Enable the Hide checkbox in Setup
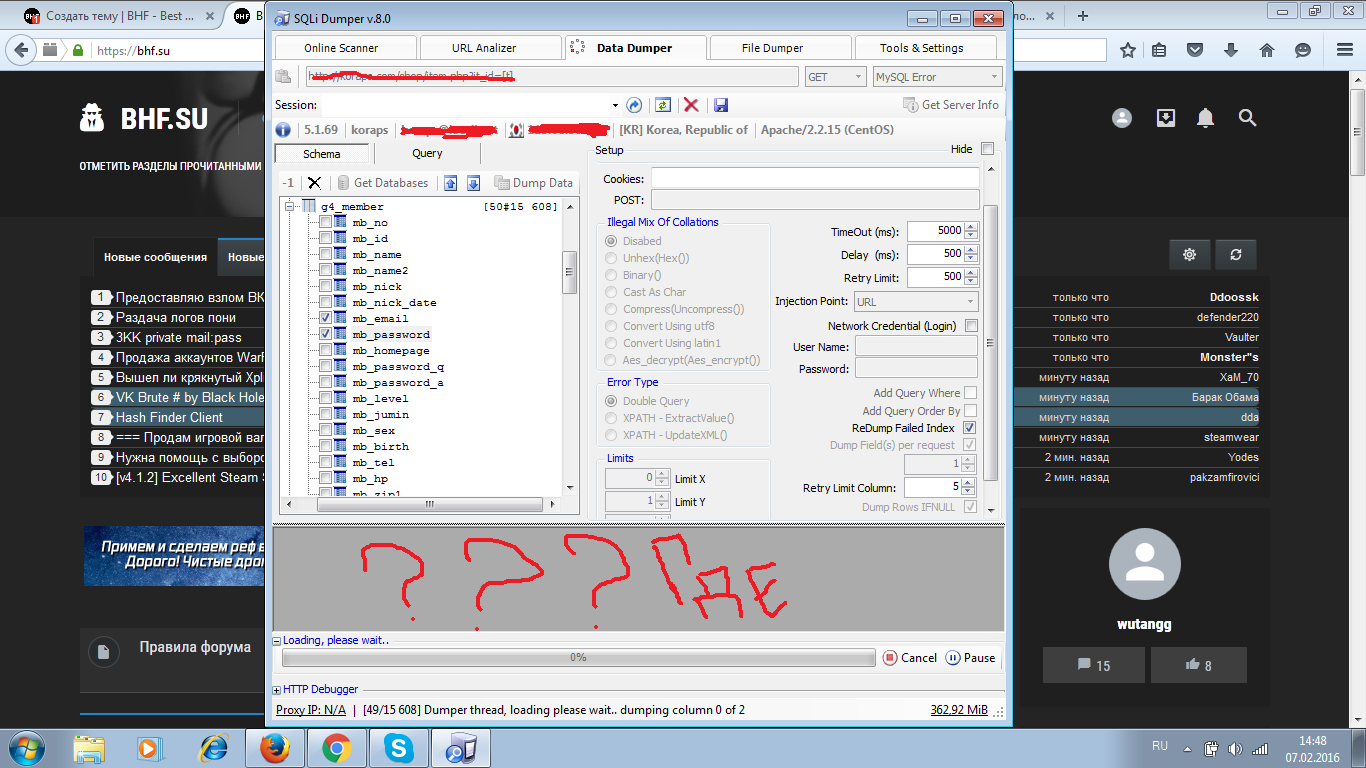The height and width of the screenshot is (768, 1366). coord(988,149)
